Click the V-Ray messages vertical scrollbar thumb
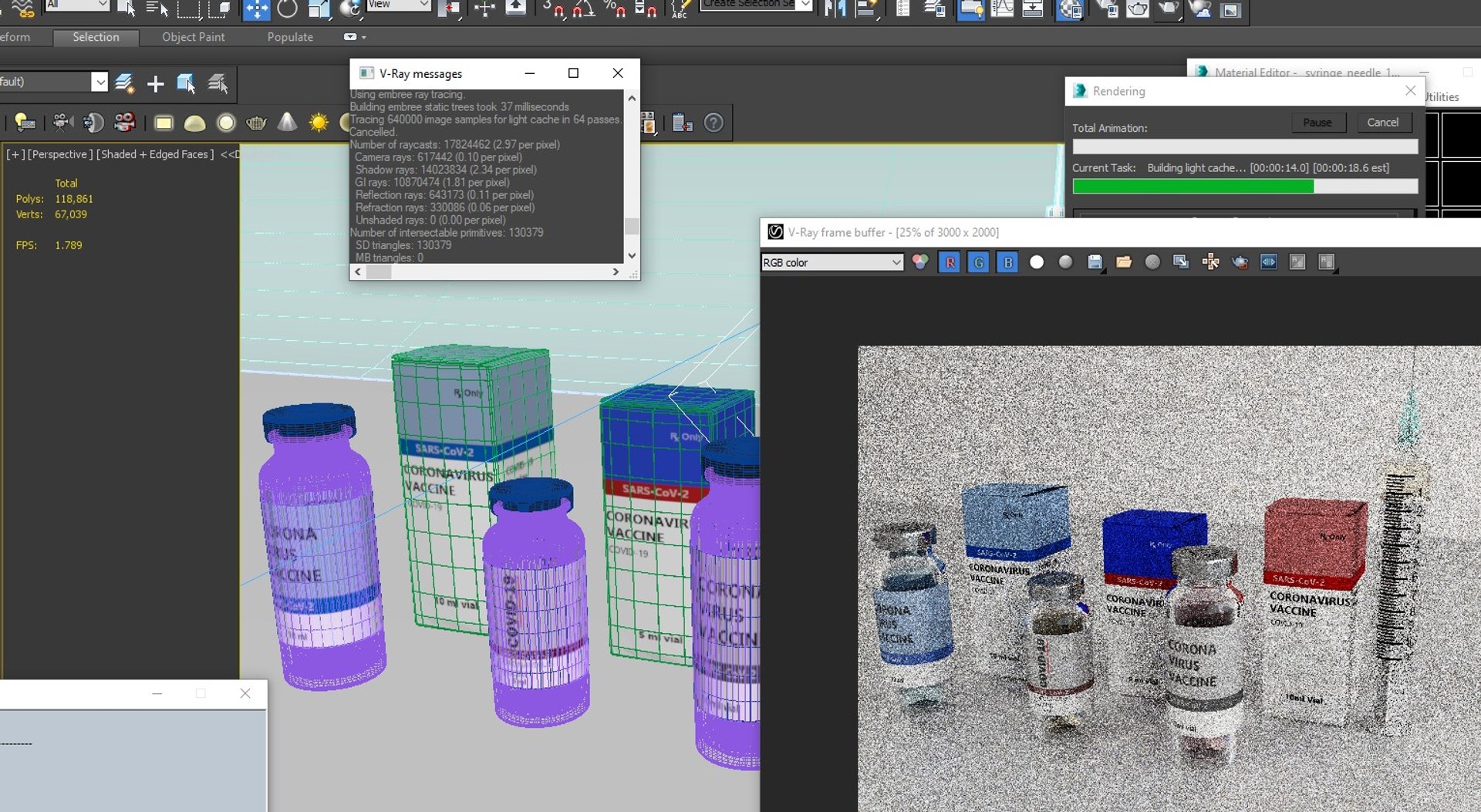This screenshot has width=1481, height=812. [x=632, y=226]
